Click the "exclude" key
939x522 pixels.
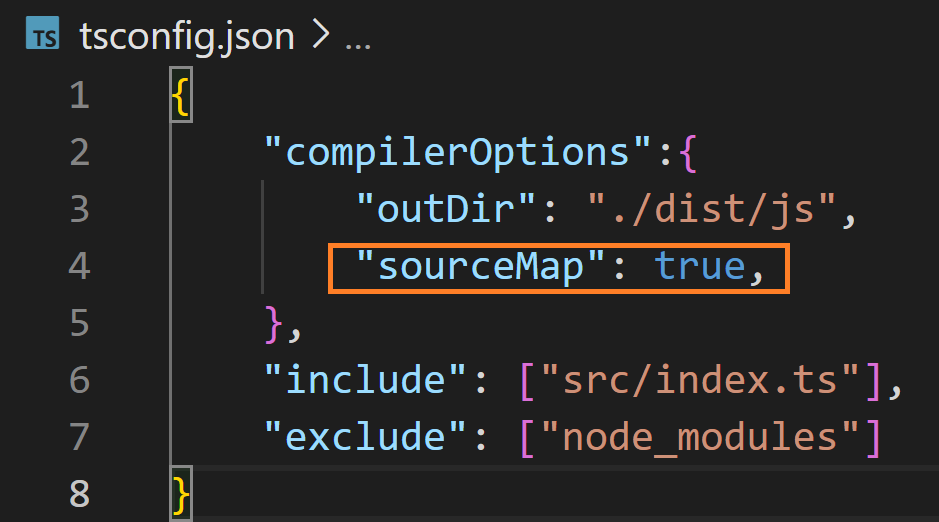[x=365, y=436]
